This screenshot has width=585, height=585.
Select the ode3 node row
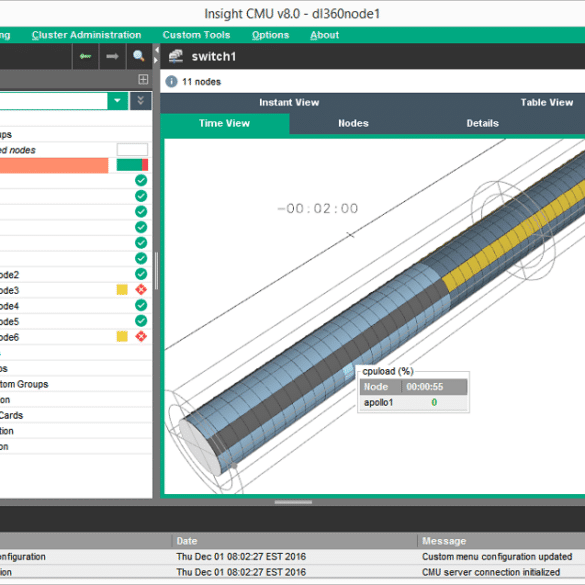[76, 290]
